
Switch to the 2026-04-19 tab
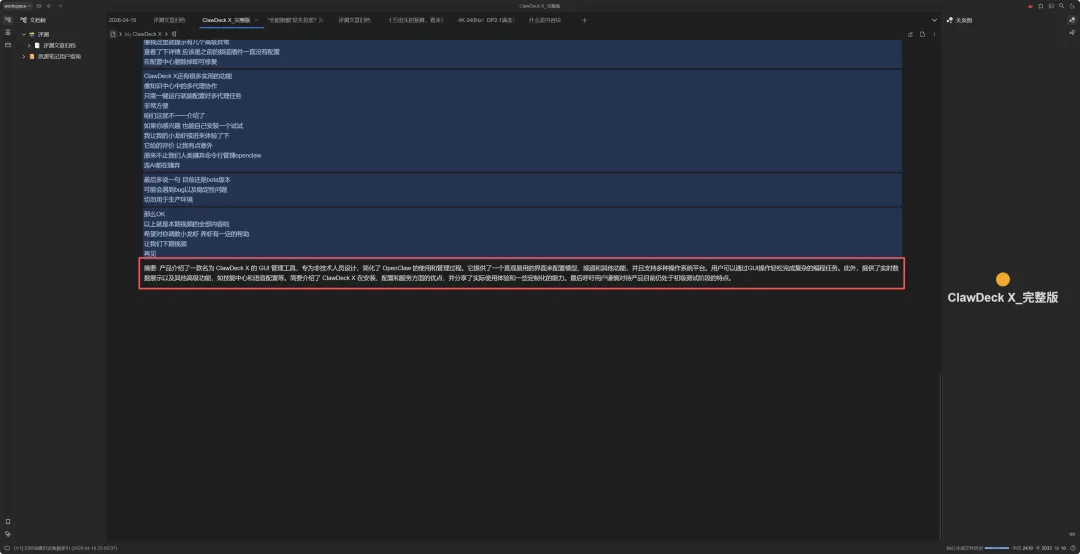[x=122, y=20]
